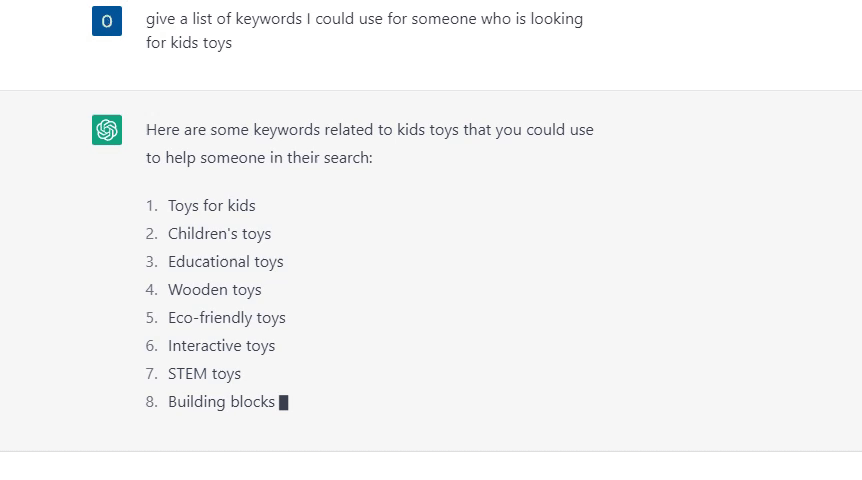Select list item 'Educational toys'

225,262
